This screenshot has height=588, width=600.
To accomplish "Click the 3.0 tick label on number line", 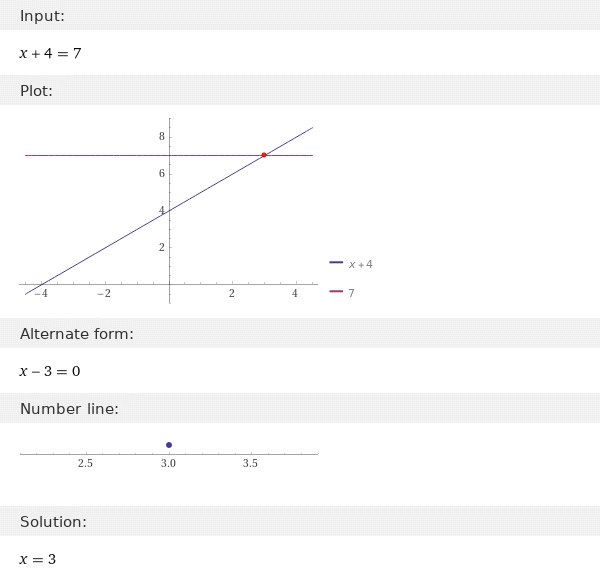I will (168, 464).
